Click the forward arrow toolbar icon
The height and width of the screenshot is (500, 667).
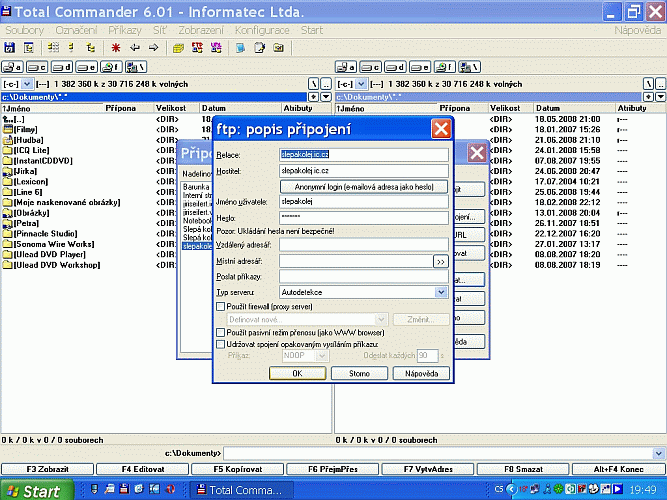(x=154, y=47)
